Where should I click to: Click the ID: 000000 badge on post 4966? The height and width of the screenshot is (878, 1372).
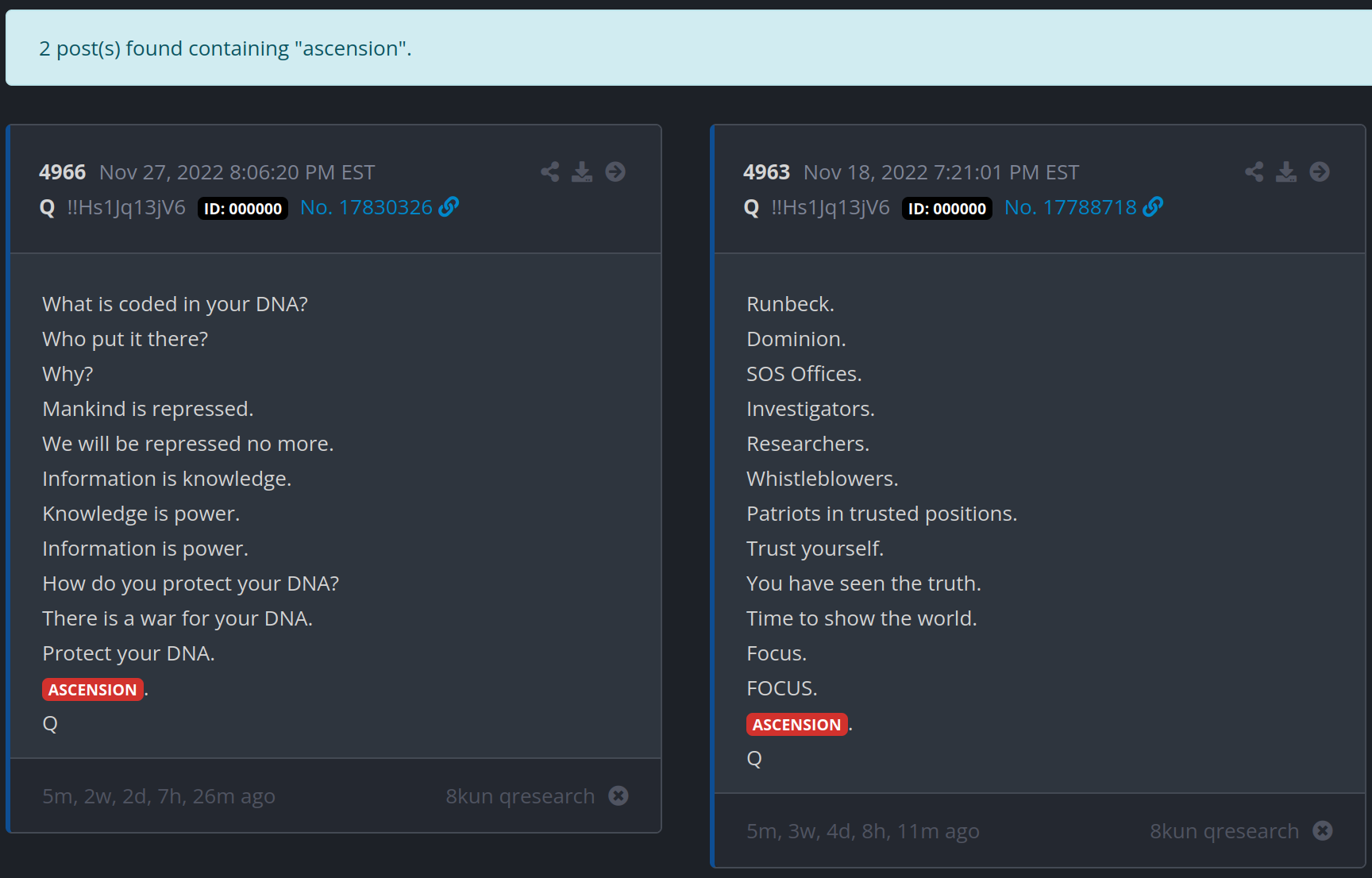(x=243, y=209)
